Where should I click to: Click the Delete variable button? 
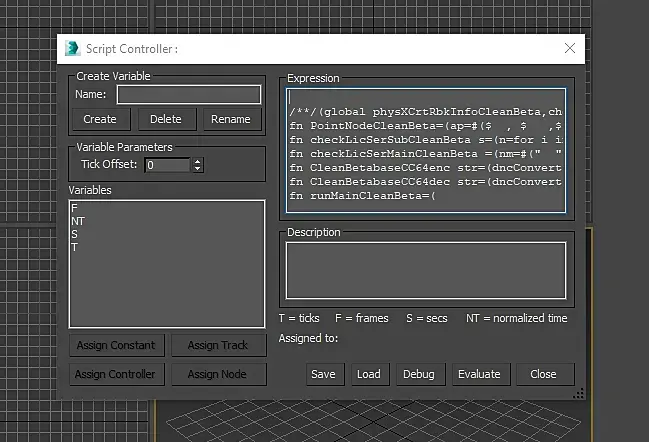click(x=166, y=119)
